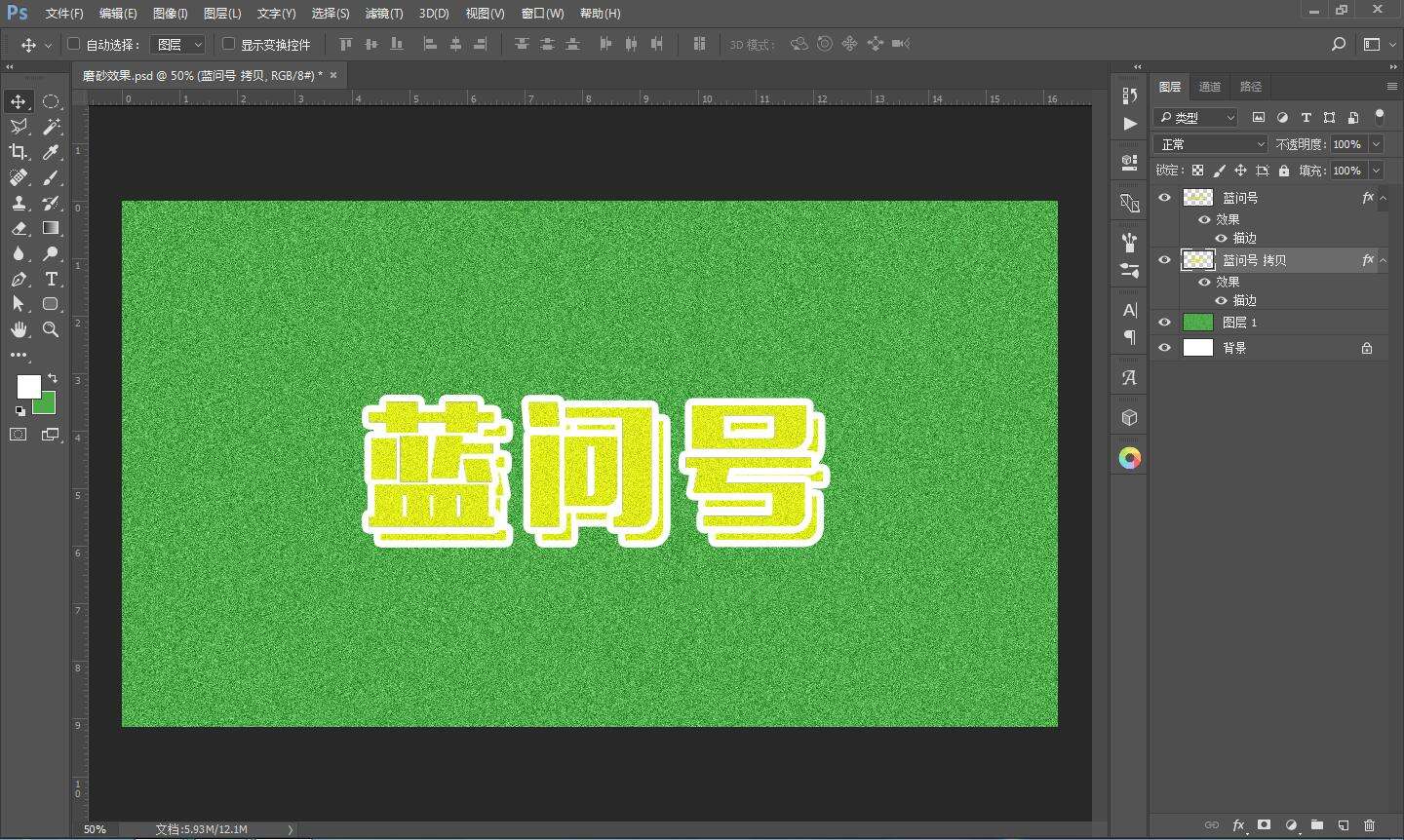Open the blend mode 正常 dropdown
Screen dimensions: 1404x840
tap(1210, 144)
